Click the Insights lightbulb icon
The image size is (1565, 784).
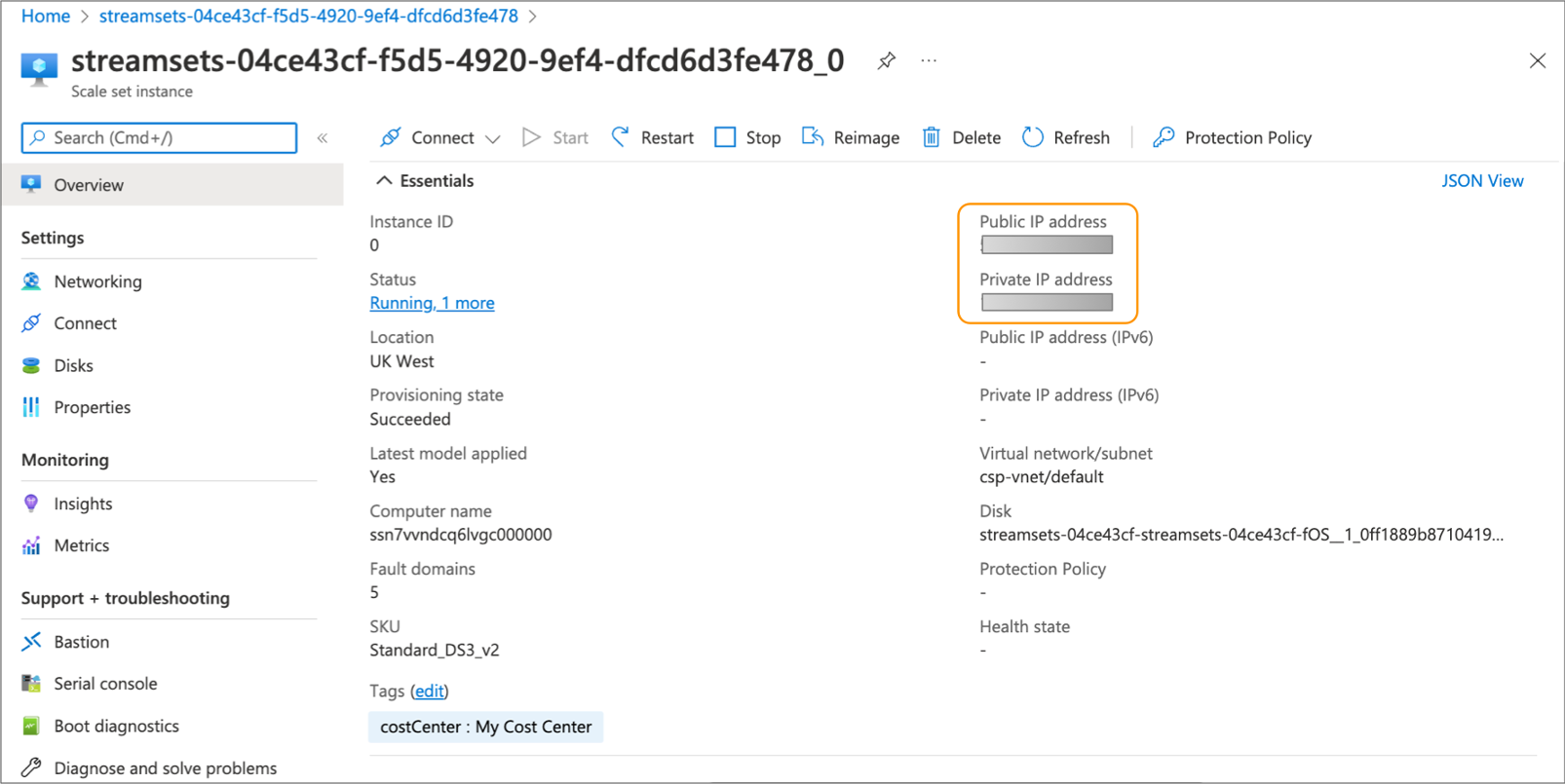coord(31,504)
